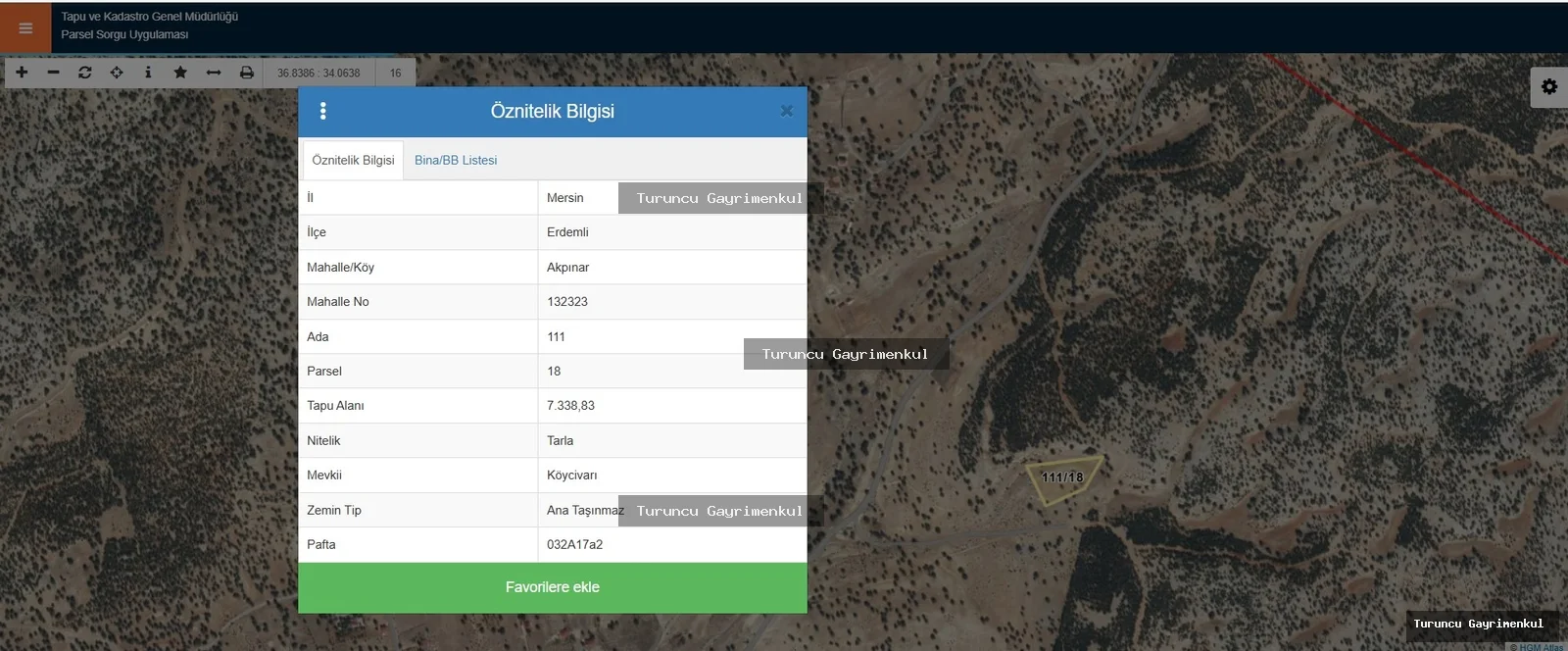Click the Pafta row label
Image resolution: width=1568 pixels, height=651 pixels.
click(321, 545)
